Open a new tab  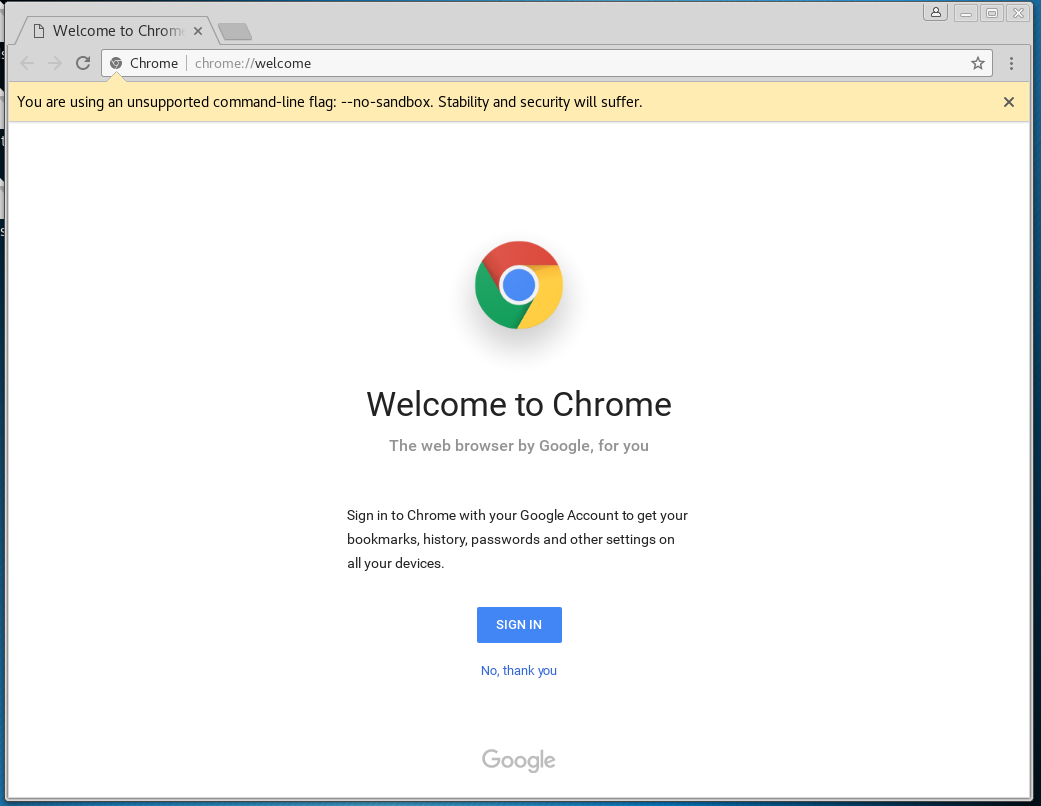(234, 31)
